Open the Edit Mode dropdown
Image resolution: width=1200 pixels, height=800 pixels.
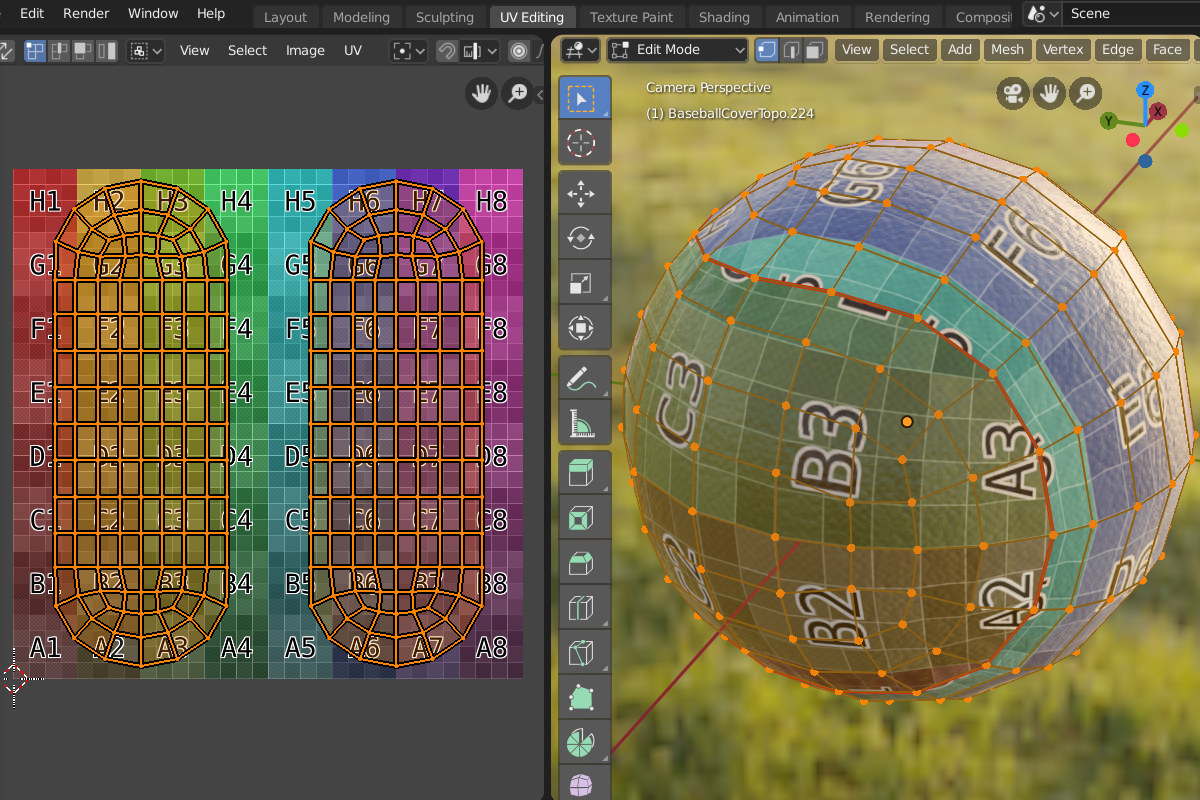(677, 50)
